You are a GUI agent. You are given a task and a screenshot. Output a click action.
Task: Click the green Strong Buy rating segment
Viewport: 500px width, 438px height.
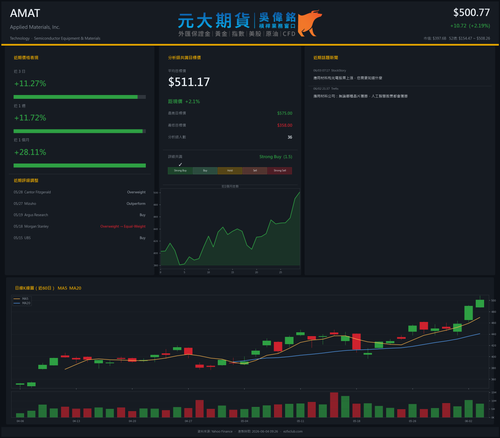(x=180, y=171)
